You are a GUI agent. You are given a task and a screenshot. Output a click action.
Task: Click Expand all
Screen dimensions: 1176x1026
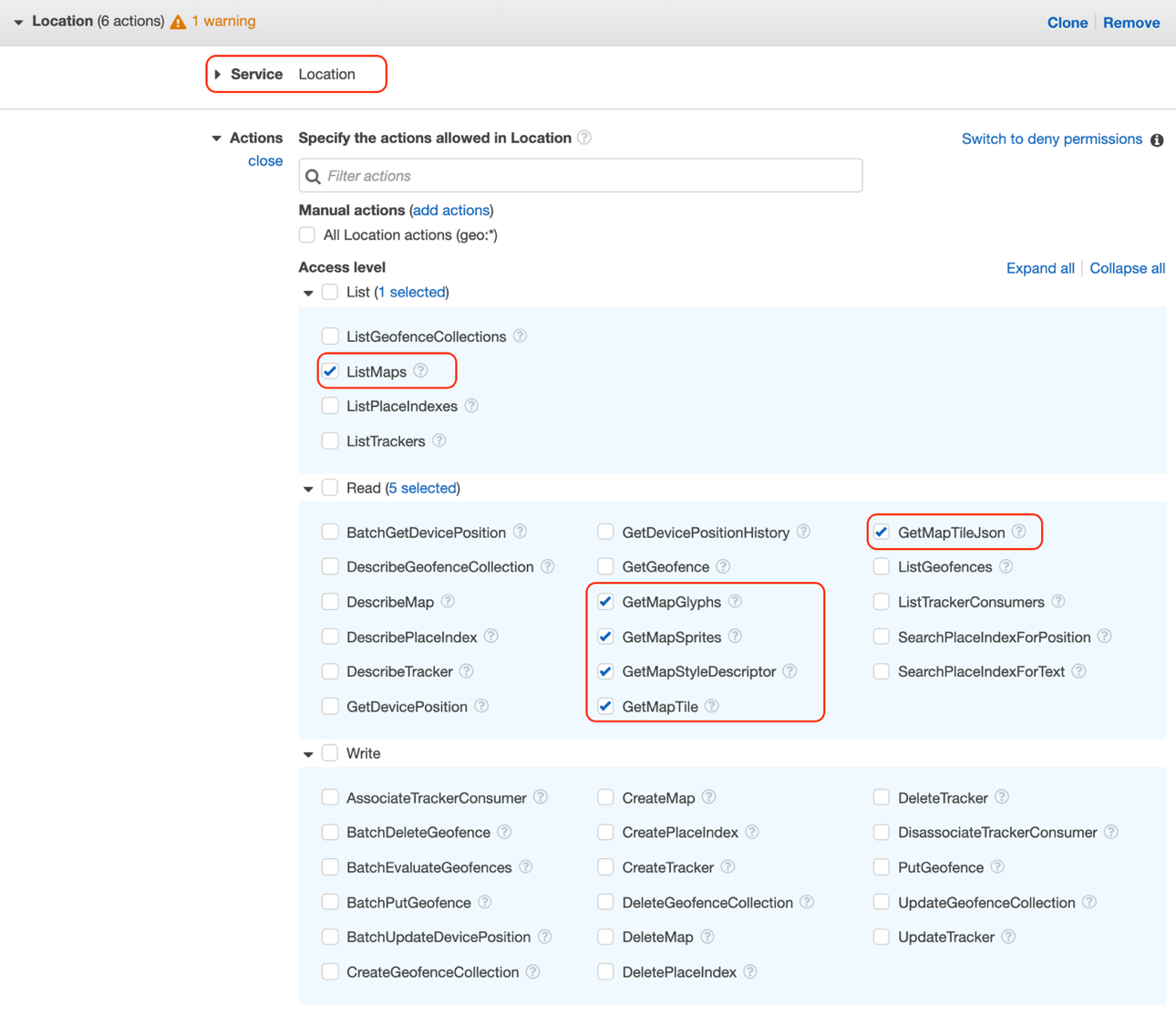pos(1040,268)
